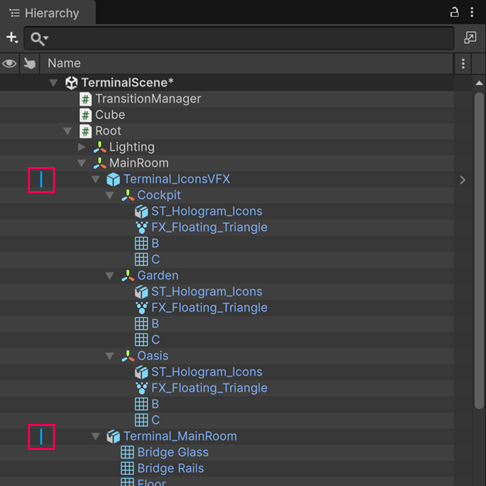This screenshot has height=486, width=486.
Task: Collapse the MainRoom object arrow
Action: (x=82, y=163)
